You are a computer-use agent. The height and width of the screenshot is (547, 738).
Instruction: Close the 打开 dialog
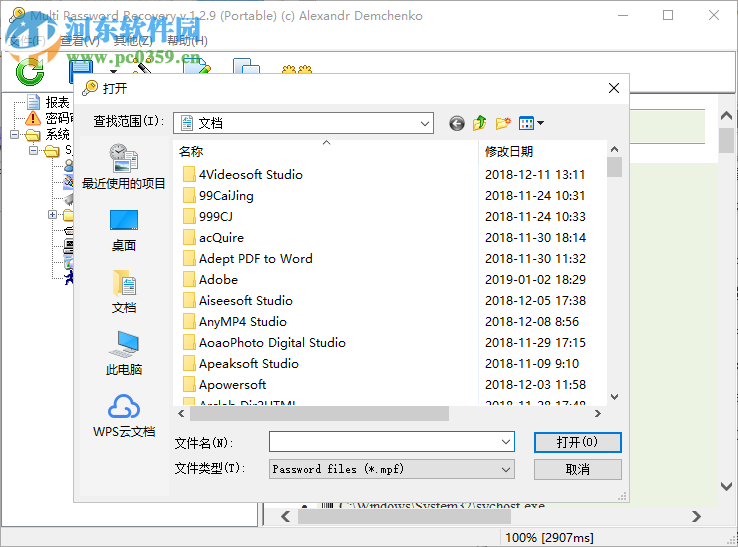point(614,88)
